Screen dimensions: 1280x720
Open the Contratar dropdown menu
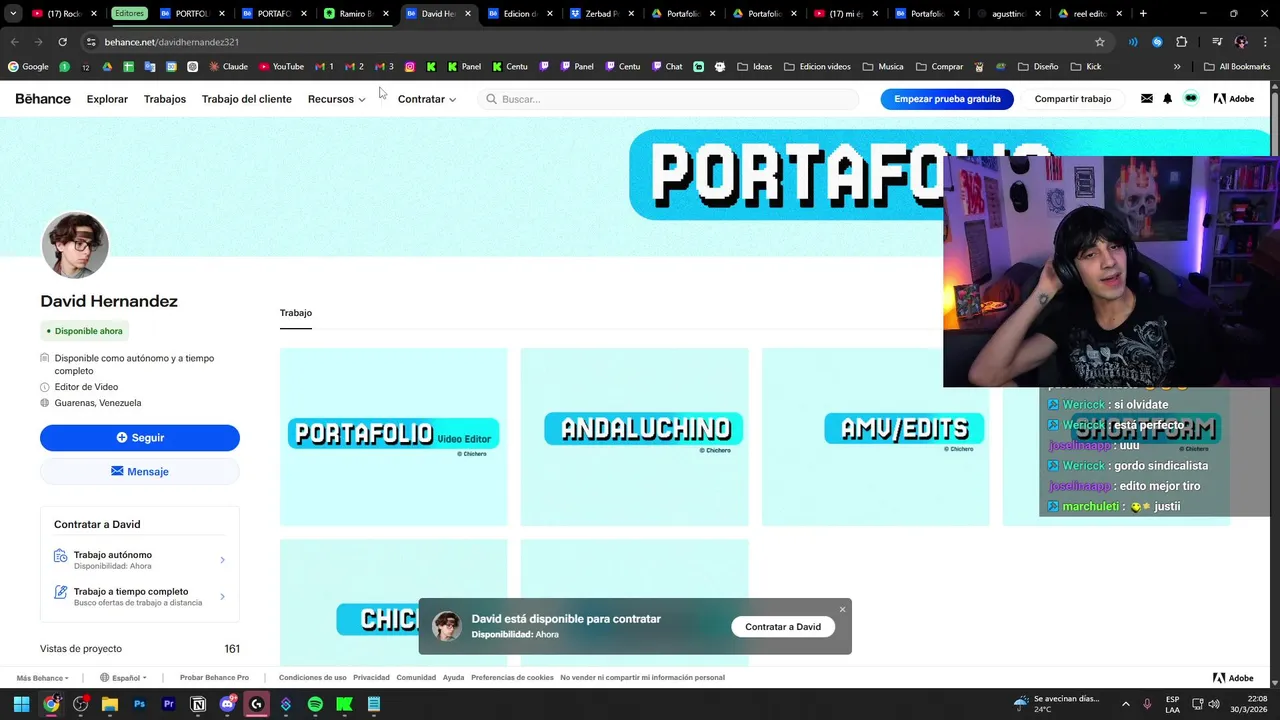[427, 99]
